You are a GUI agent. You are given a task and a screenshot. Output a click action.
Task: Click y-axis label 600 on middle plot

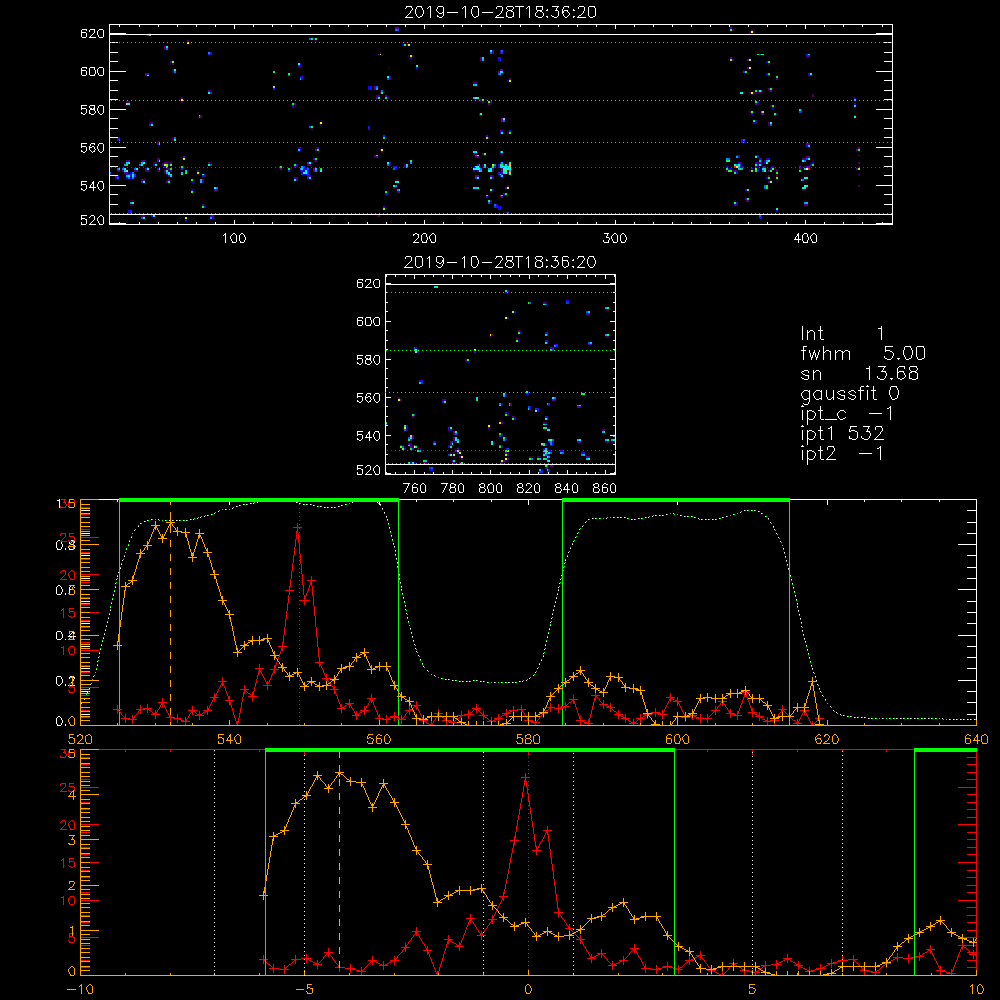tap(369, 321)
